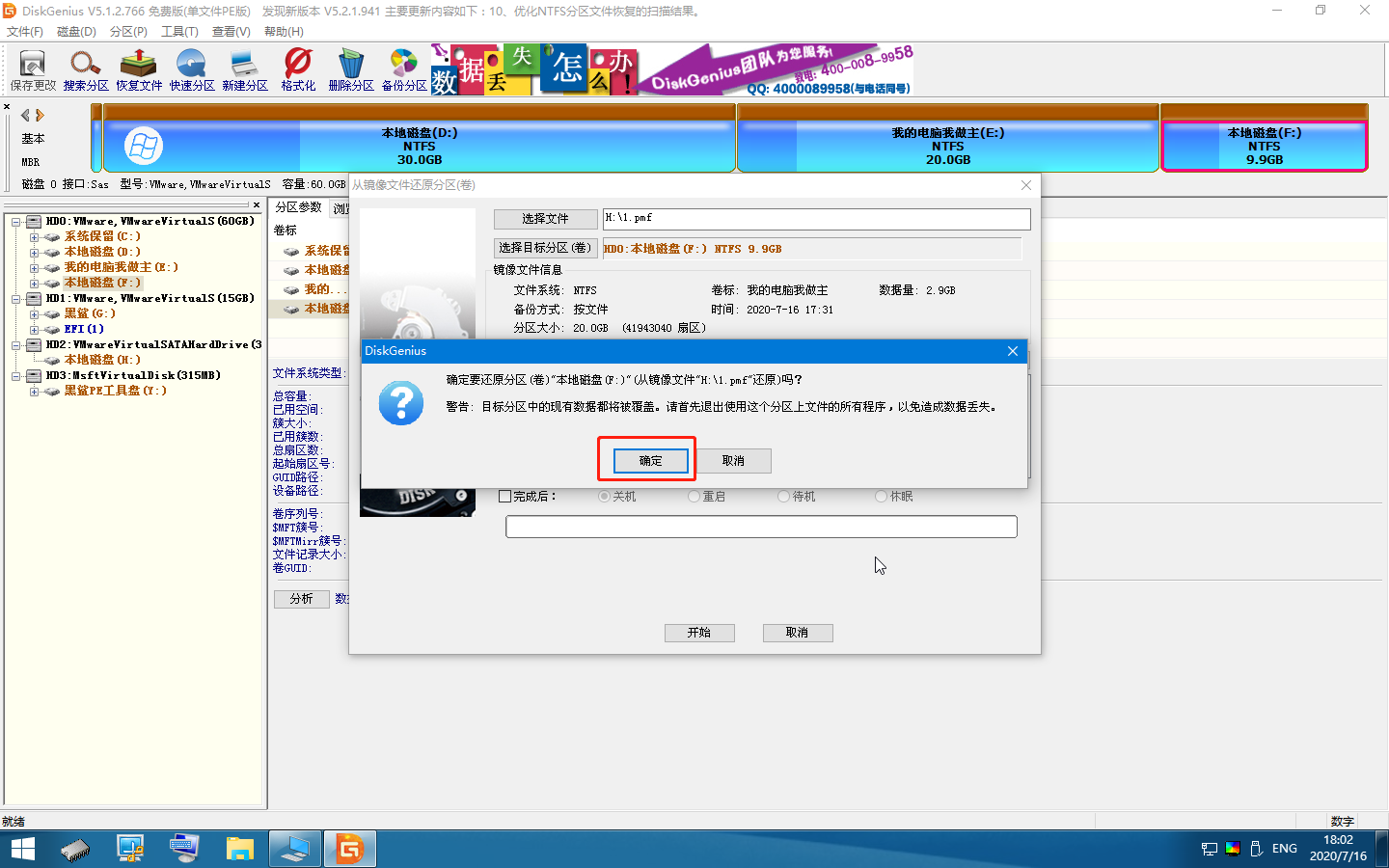Open the 恢复文件 tool
This screenshot has width=1389, height=868.
pos(139,70)
